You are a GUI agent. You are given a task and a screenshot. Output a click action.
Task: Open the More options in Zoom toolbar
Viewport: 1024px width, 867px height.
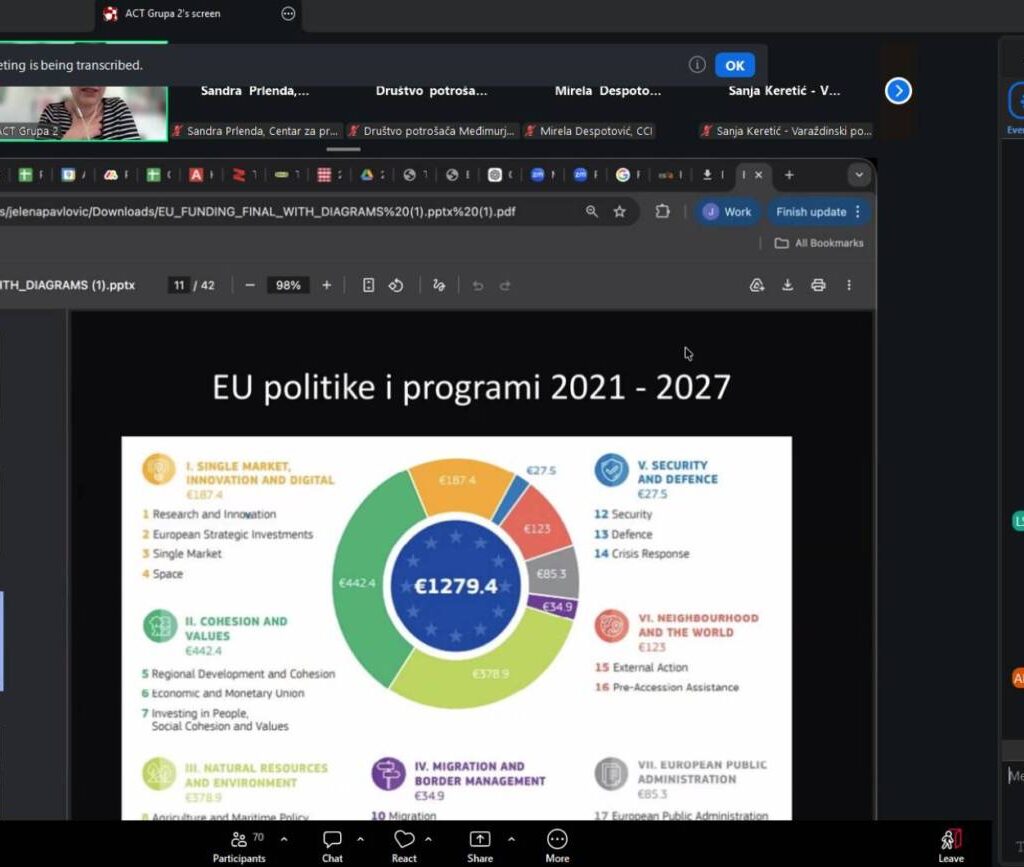(x=557, y=840)
